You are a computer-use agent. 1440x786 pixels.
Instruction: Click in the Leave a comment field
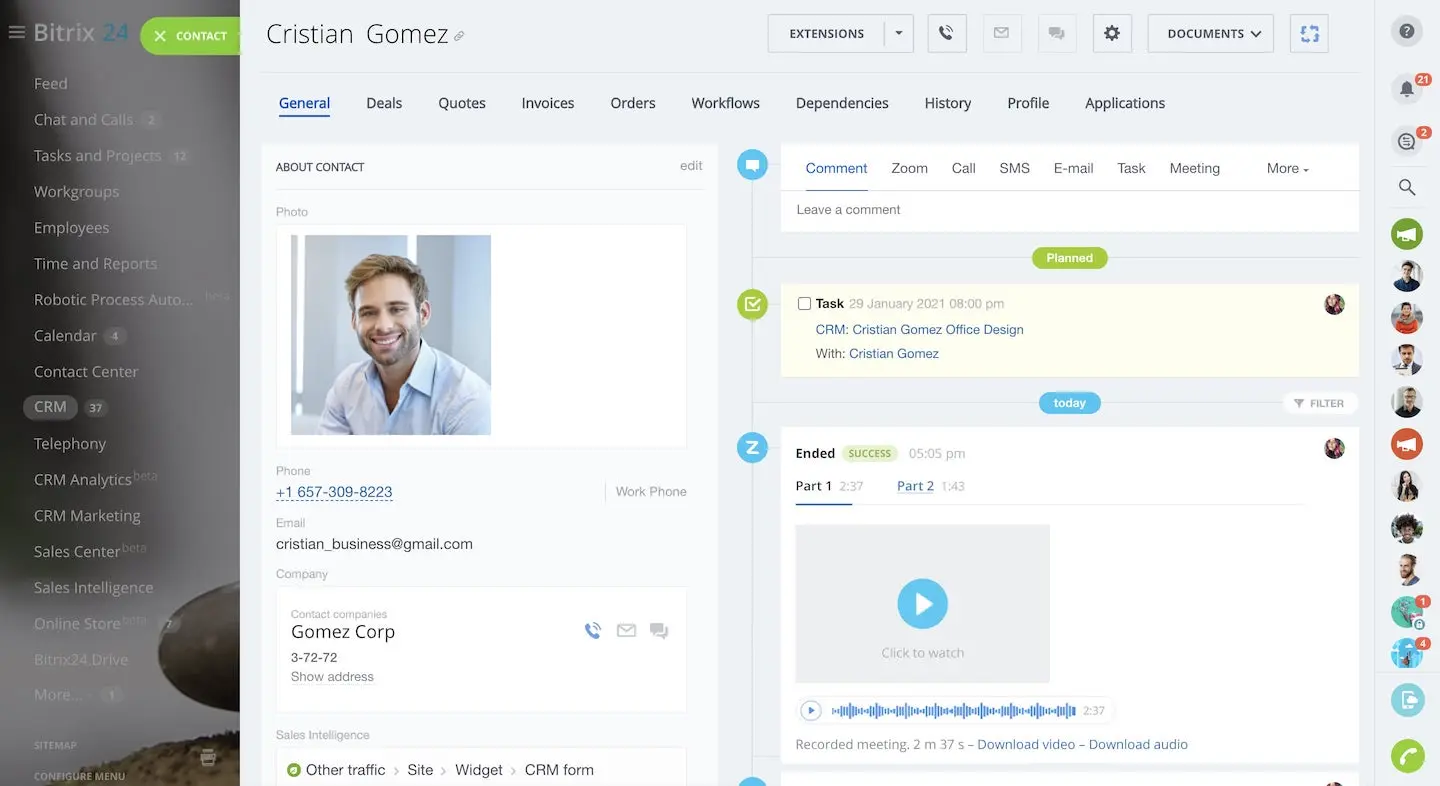point(1068,210)
